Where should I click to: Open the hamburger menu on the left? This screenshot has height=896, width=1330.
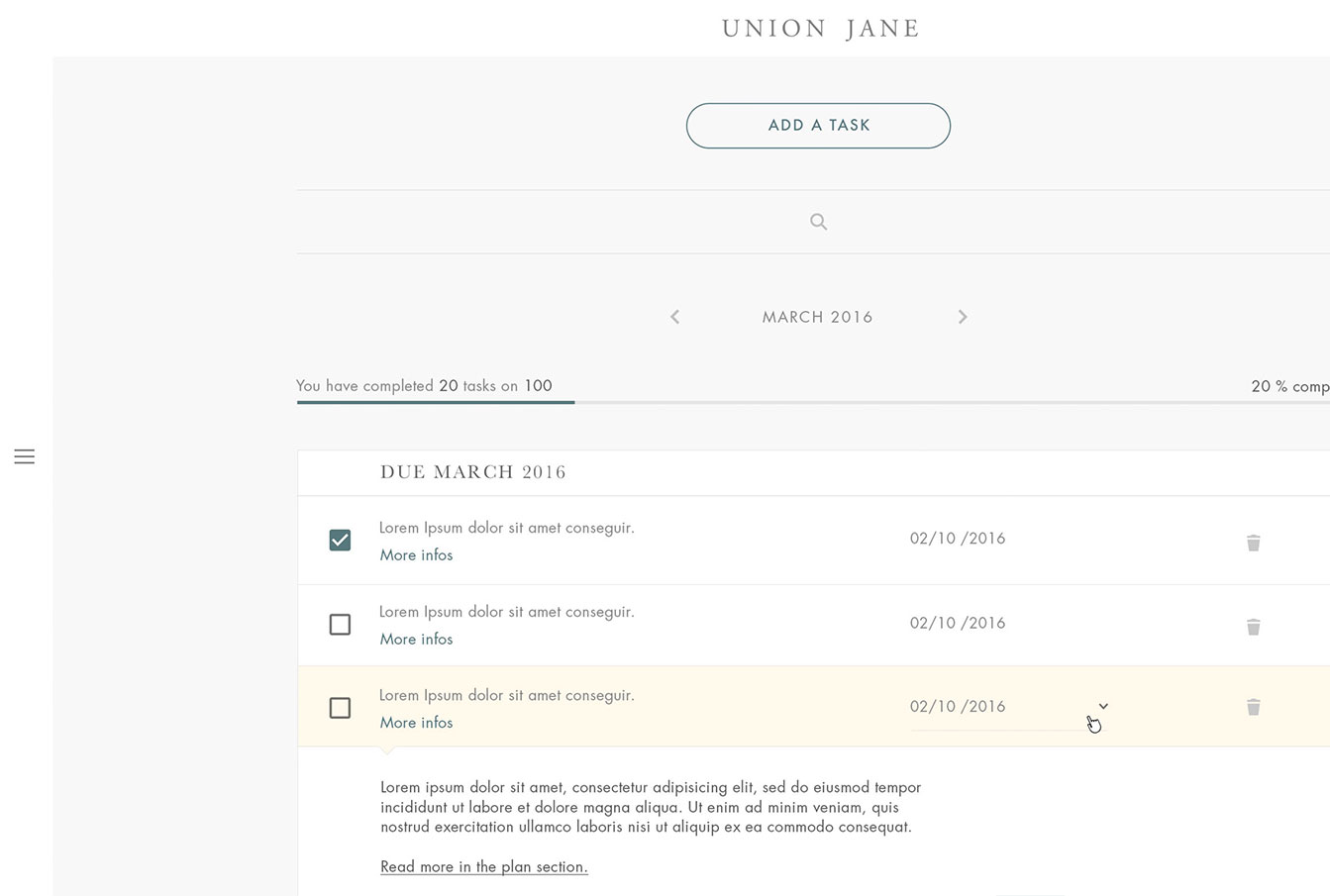tap(25, 456)
